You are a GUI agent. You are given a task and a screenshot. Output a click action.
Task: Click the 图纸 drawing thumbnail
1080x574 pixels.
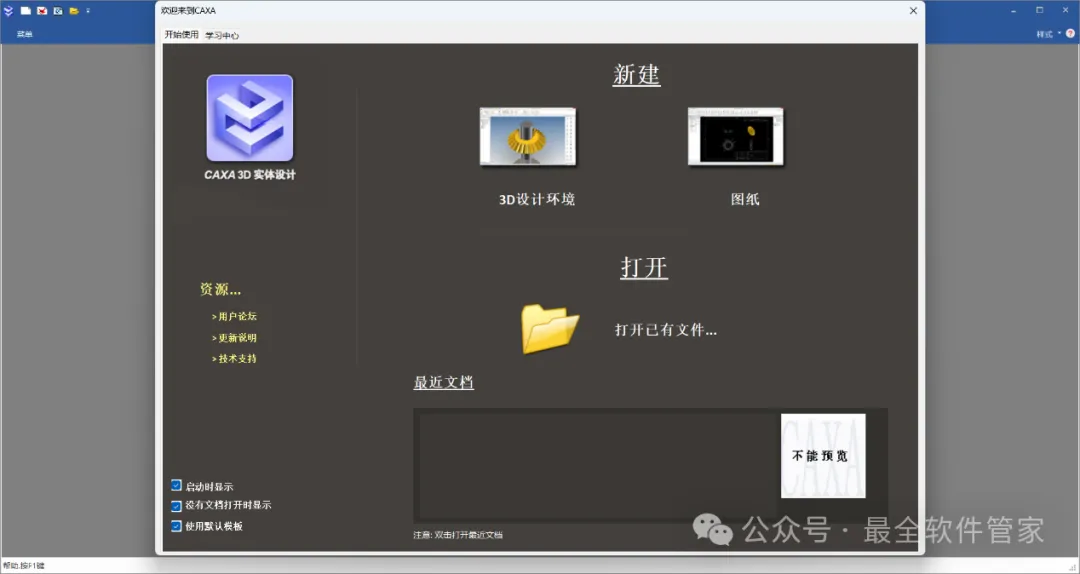coord(736,136)
